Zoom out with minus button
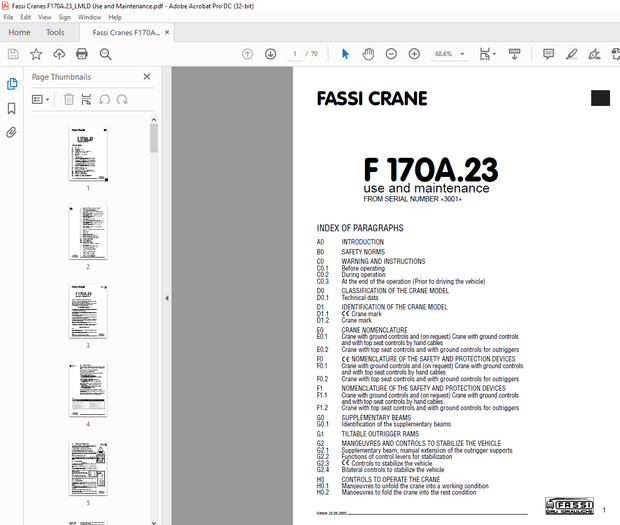The width and height of the screenshot is (620, 525). [391, 54]
